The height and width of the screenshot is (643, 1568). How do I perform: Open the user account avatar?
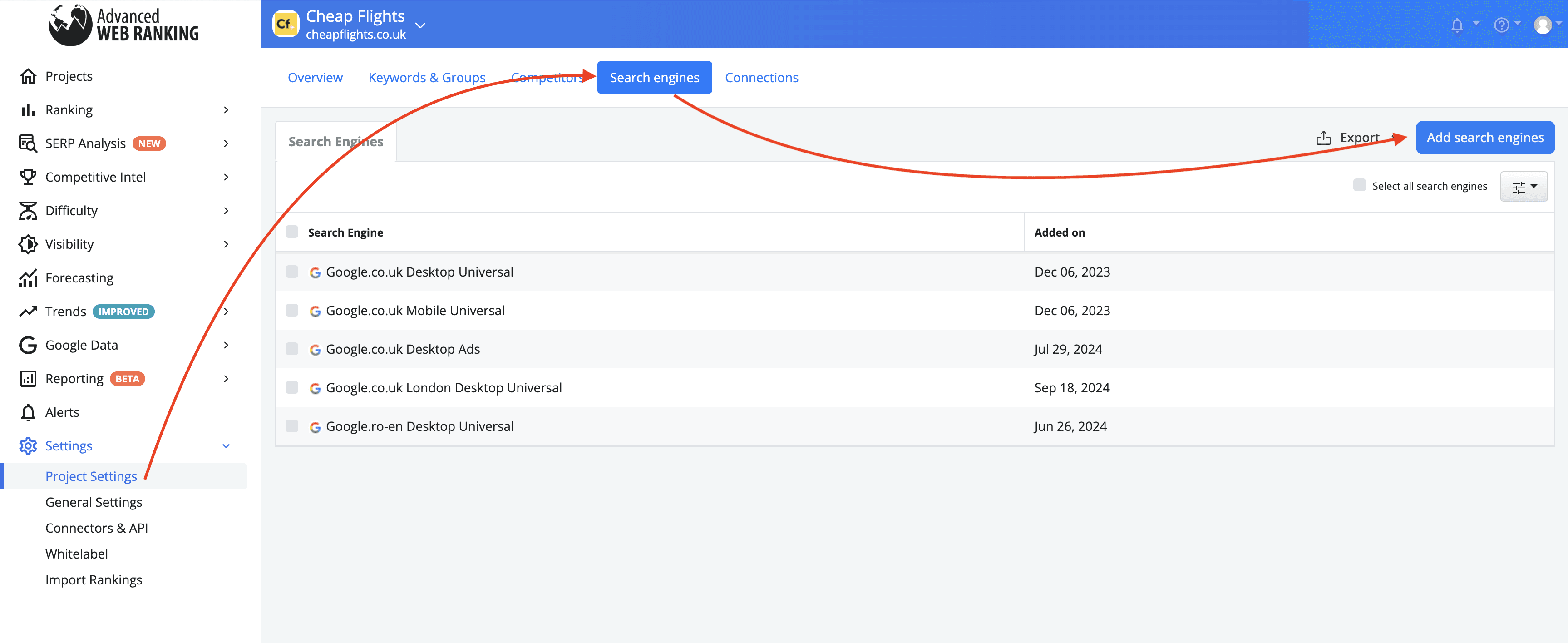[x=1543, y=25]
